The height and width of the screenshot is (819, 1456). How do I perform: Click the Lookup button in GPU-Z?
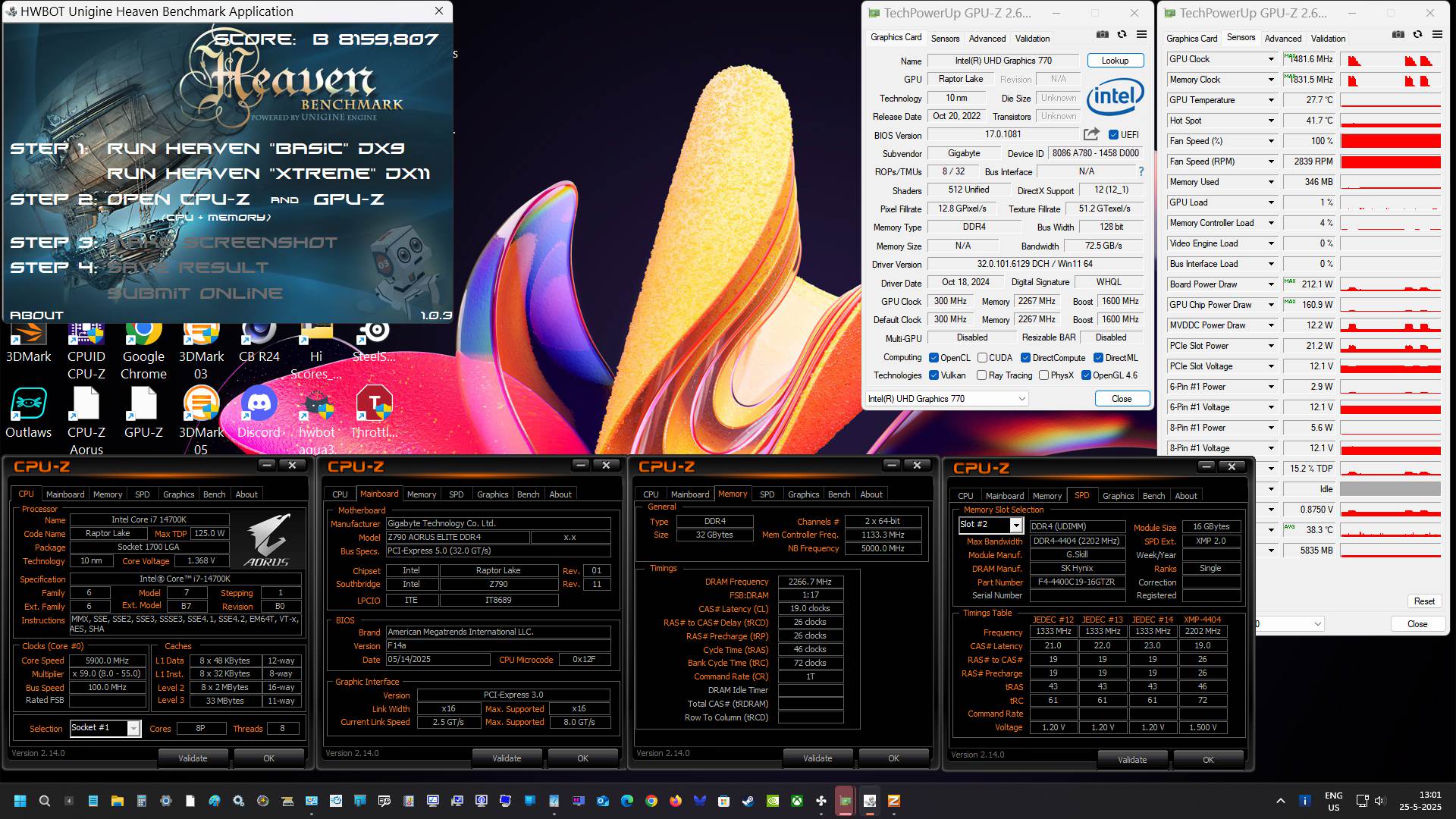[x=1115, y=61]
